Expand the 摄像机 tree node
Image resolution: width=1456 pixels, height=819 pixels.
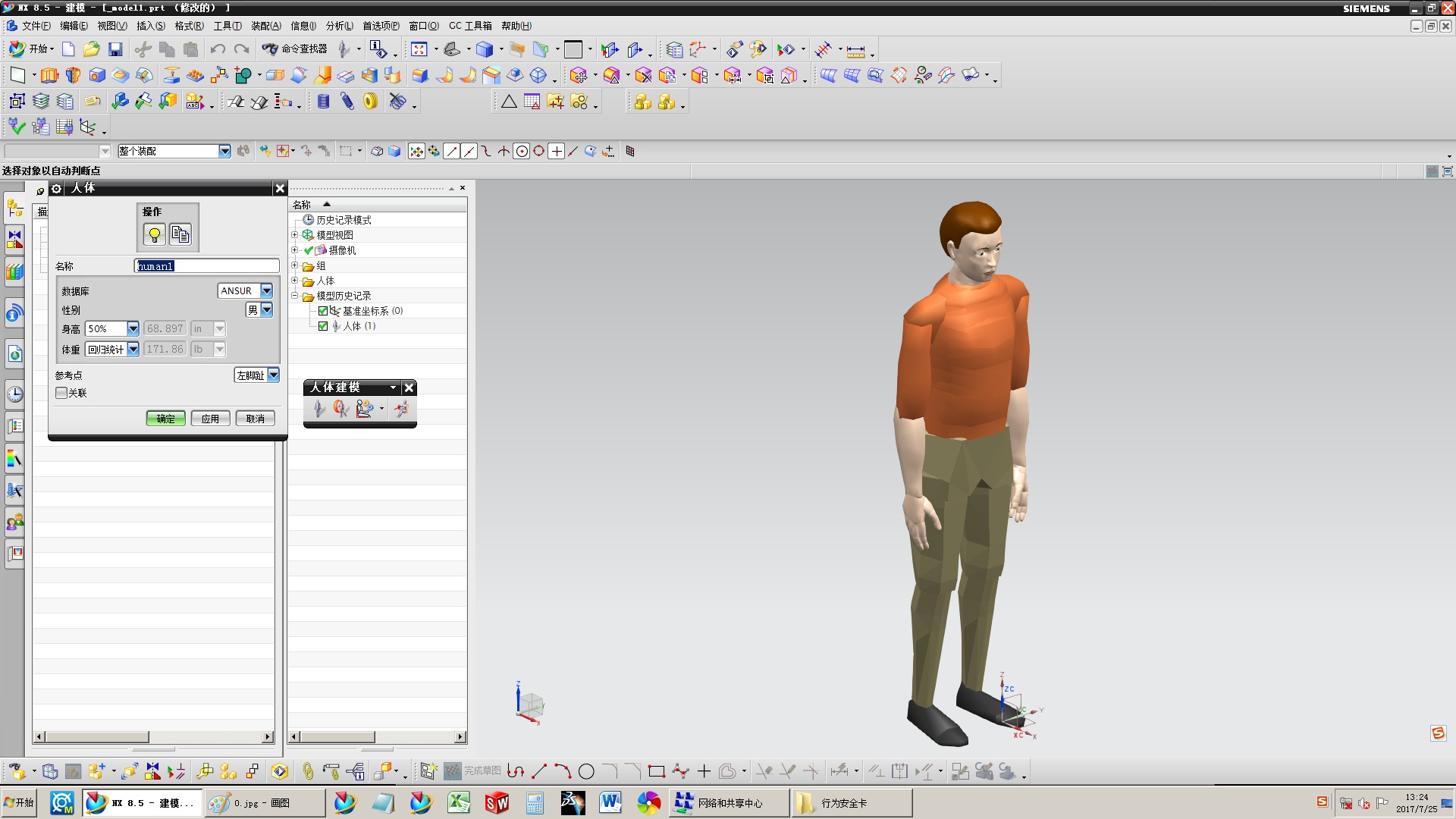click(x=295, y=250)
